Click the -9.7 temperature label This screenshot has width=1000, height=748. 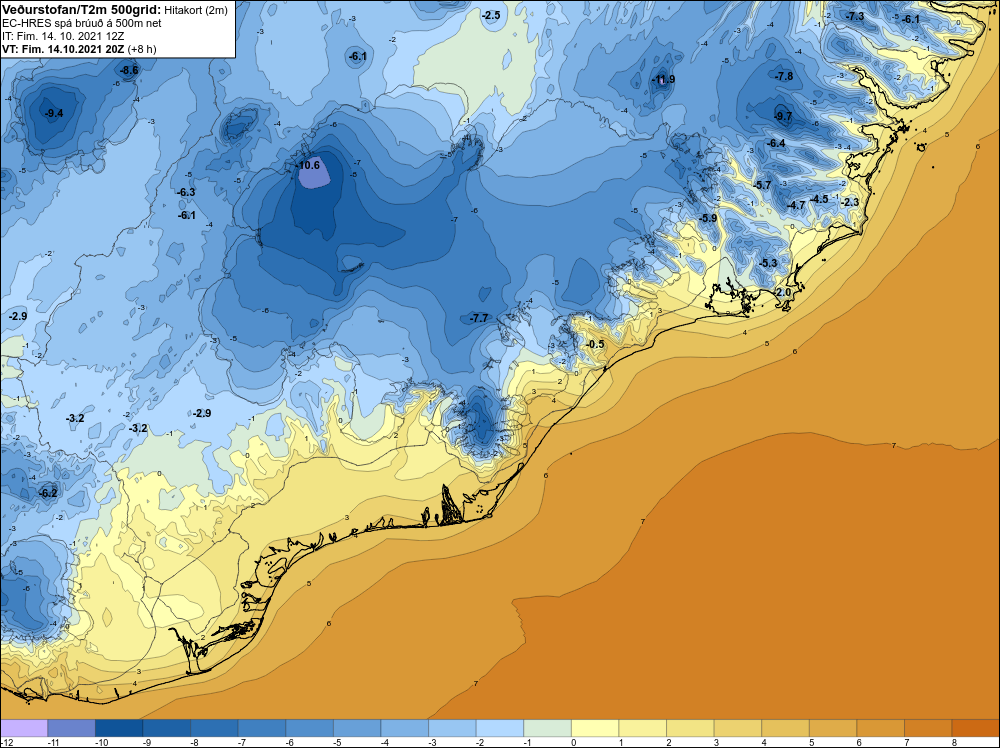click(x=783, y=116)
